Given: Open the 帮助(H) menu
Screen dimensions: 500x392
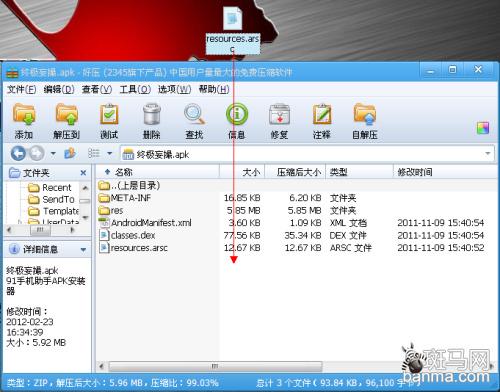Looking at the screenshot, I should [214, 89].
